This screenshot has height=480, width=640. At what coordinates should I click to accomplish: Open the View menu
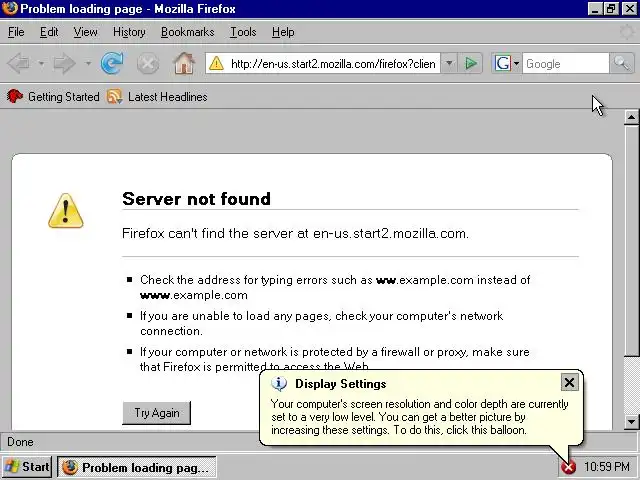[85, 32]
